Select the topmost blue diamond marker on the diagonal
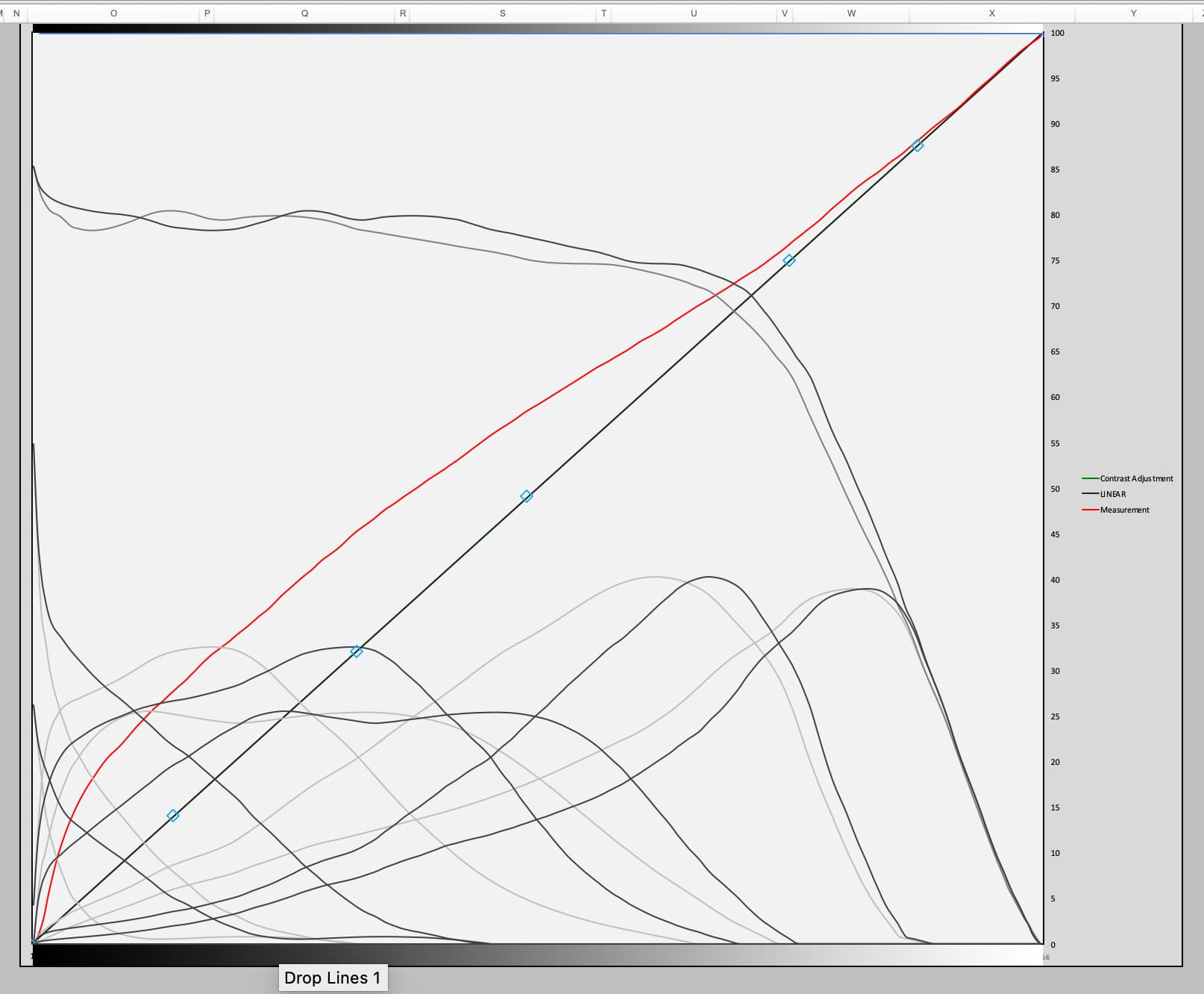The image size is (1204, 994). pyautogui.click(x=918, y=146)
